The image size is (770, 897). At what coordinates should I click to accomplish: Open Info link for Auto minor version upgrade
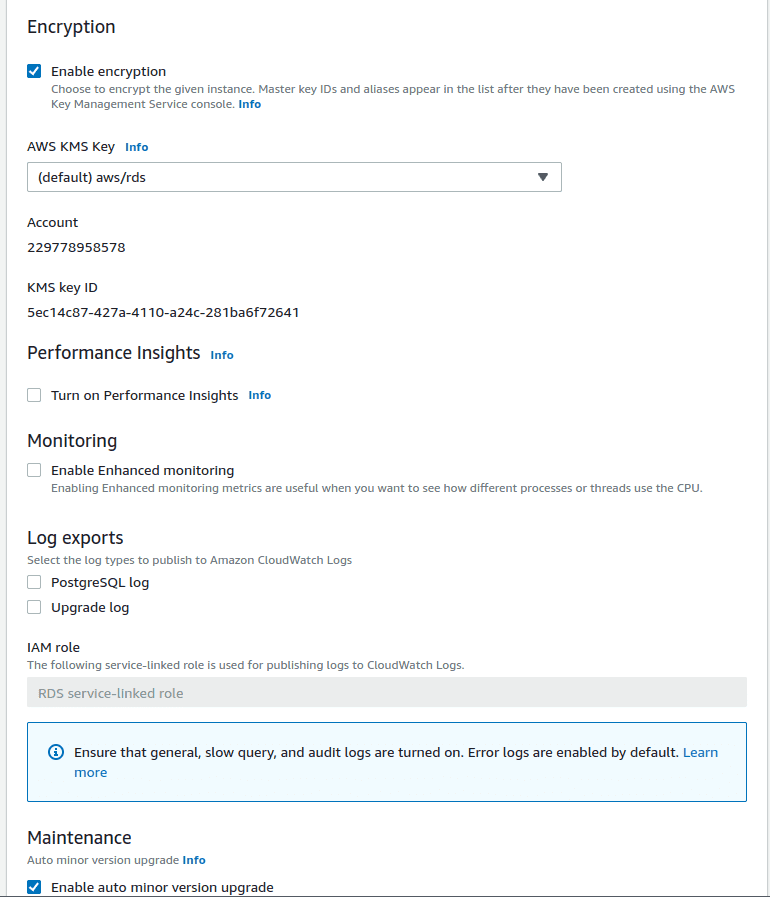pyautogui.click(x=194, y=860)
